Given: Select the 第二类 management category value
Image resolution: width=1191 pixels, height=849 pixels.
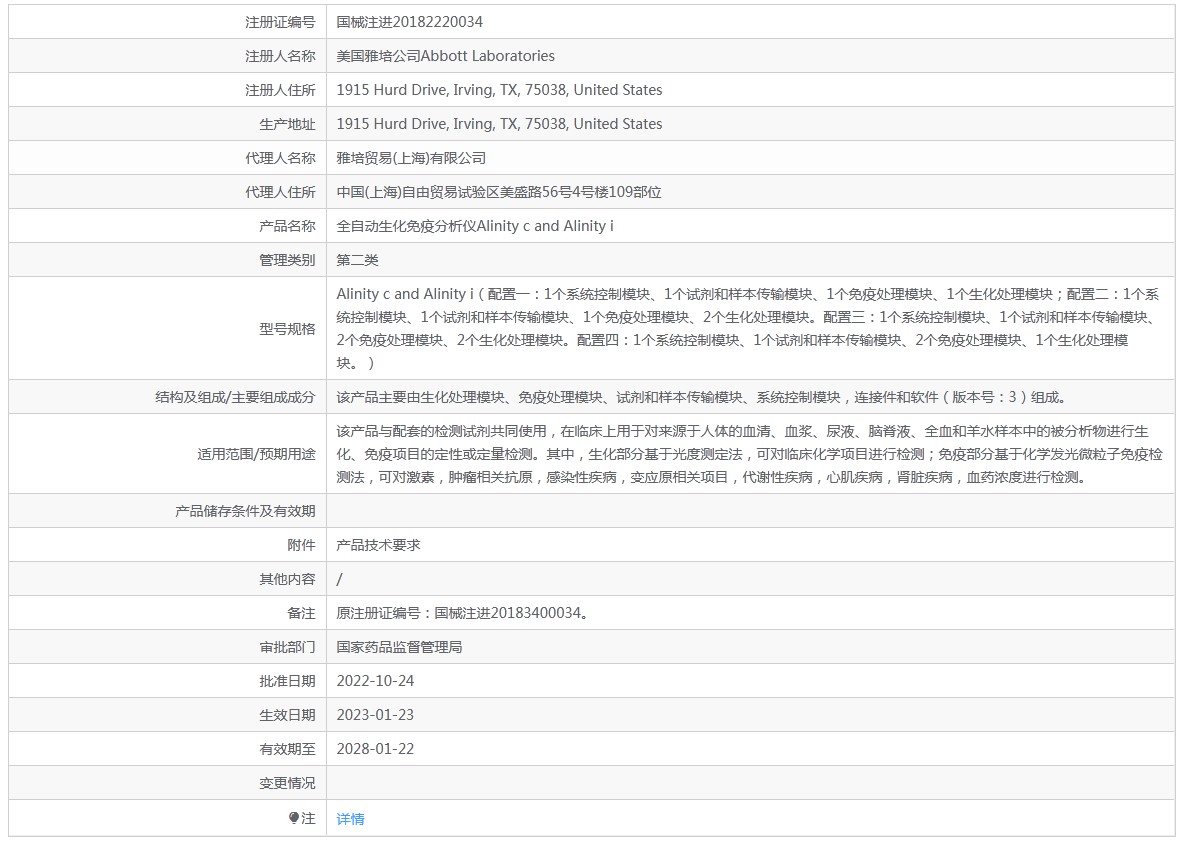Looking at the screenshot, I should (357, 260).
